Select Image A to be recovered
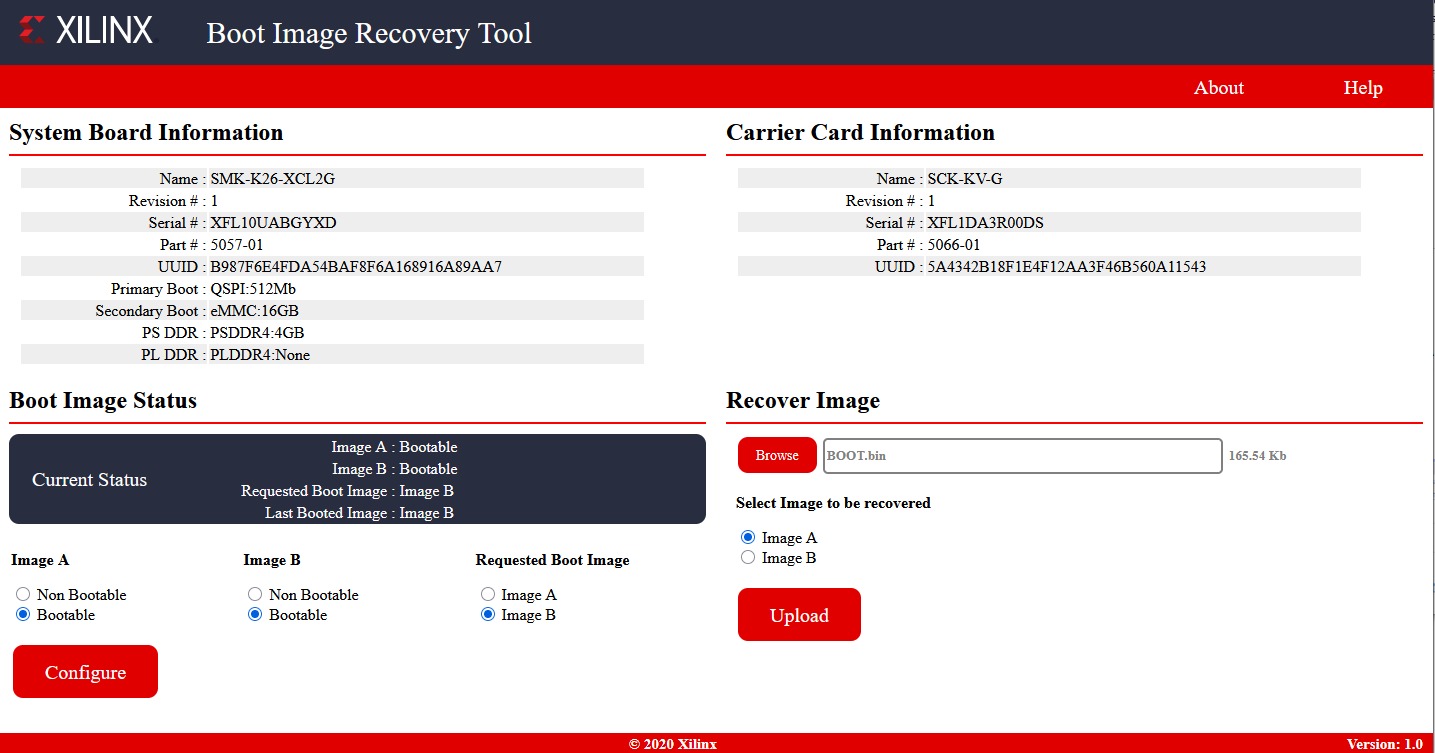Screen dimensions: 1435x753 pyautogui.click(x=748, y=538)
